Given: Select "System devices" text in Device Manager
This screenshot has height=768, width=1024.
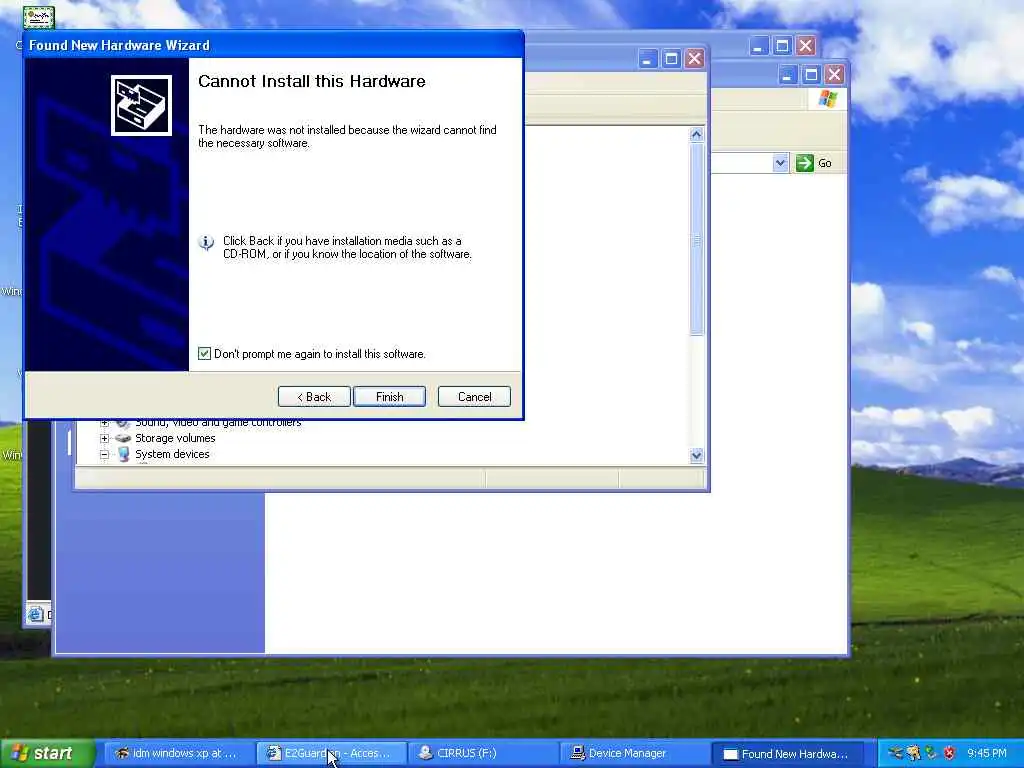Looking at the screenshot, I should [x=172, y=454].
